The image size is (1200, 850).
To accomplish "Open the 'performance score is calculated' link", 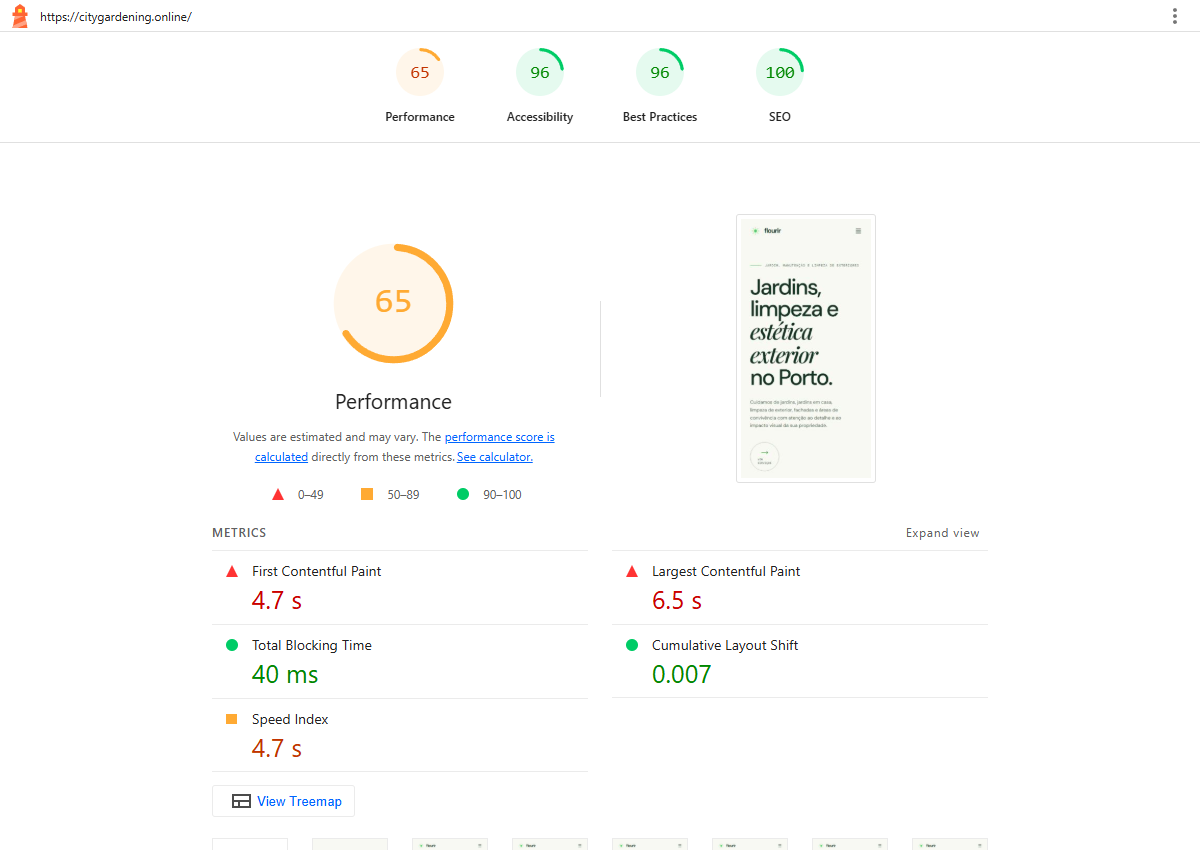I will click(x=405, y=447).
